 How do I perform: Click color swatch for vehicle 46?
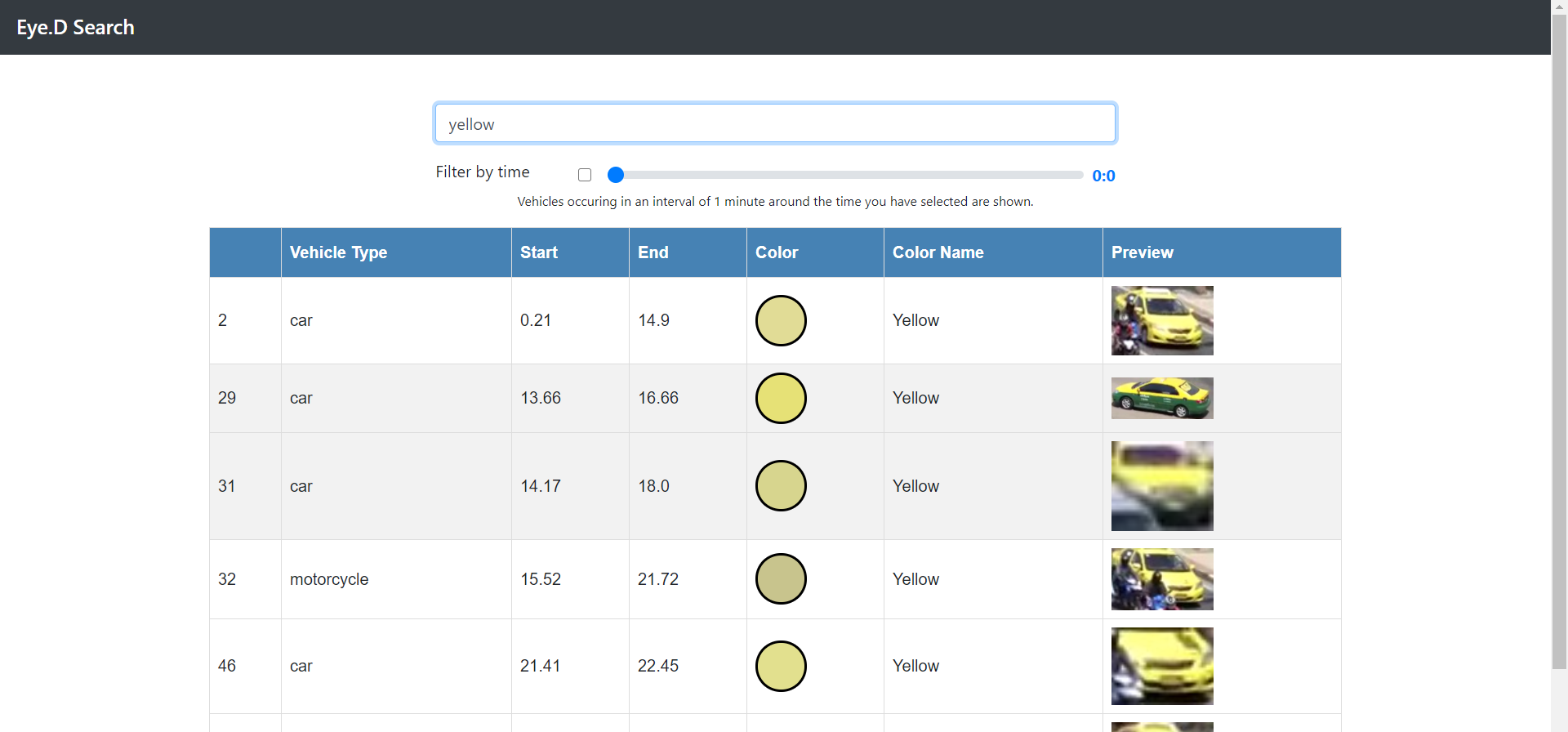tap(781, 666)
